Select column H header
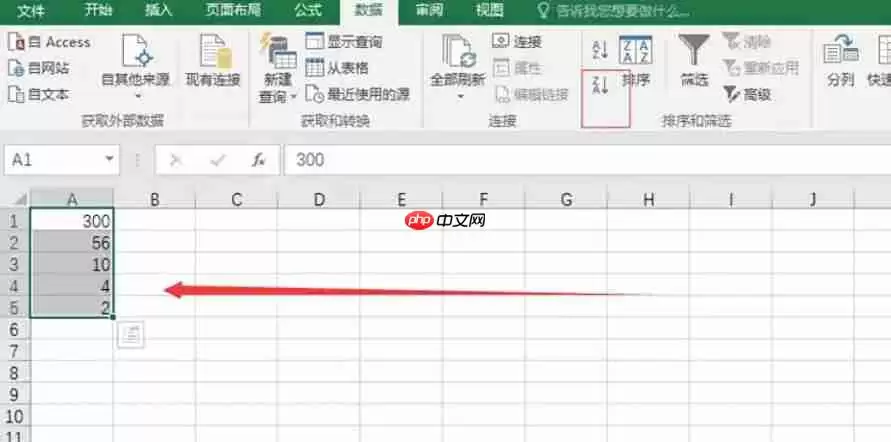Screen dimensions: 891x442 coord(648,199)
